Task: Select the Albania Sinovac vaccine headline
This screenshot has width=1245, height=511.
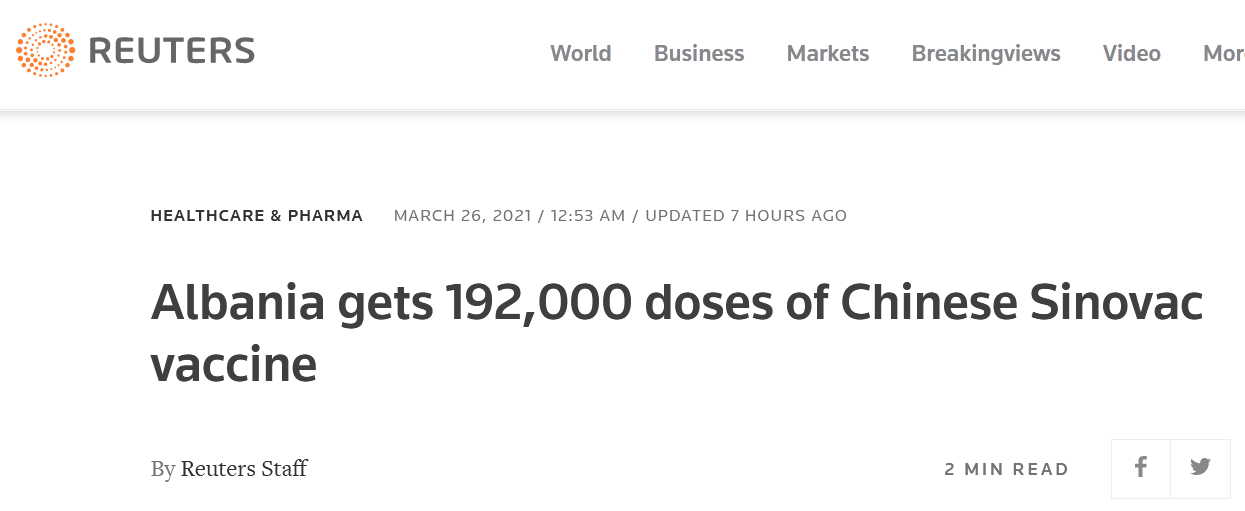Action: pos(677,334)
